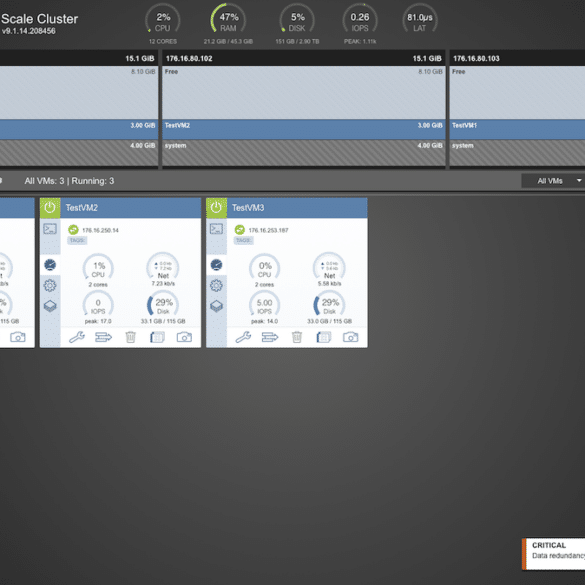Open the TestVM2 gear devices icon
This screenshot has height=585, width=585.
point(50,286)
